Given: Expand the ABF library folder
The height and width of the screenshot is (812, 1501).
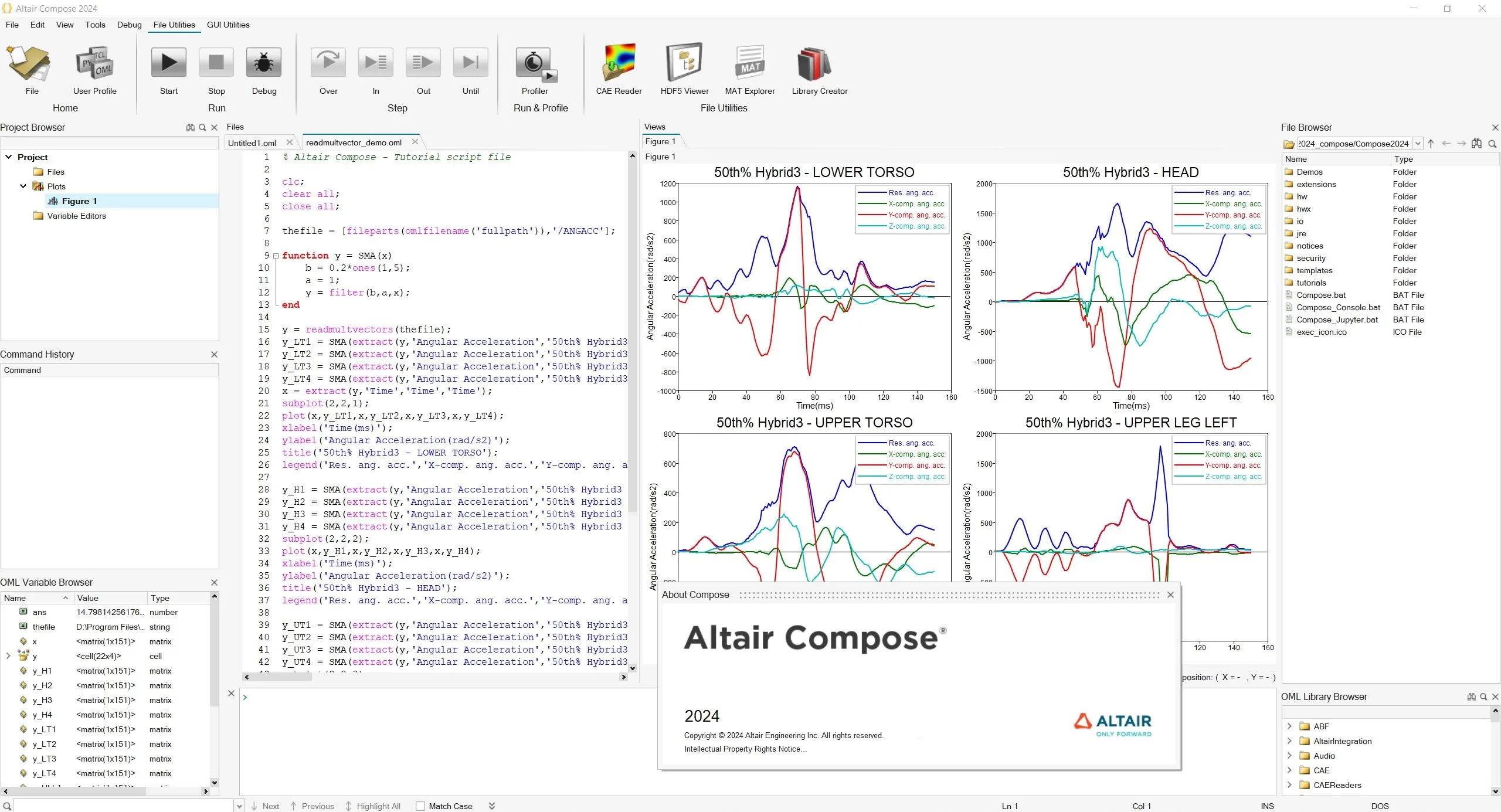Looking at the screenshot, I should click(1289, 726).
